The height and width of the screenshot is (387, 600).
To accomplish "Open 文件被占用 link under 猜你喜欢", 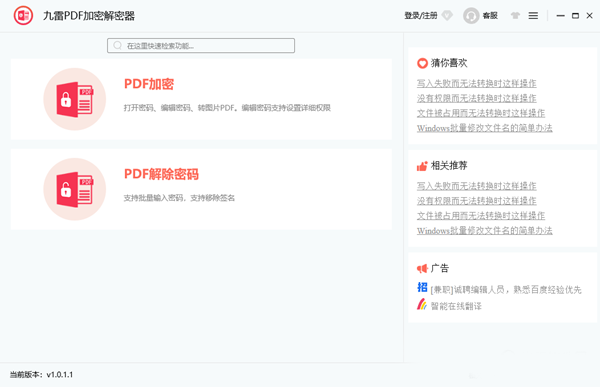I will [x=481, y=113].
